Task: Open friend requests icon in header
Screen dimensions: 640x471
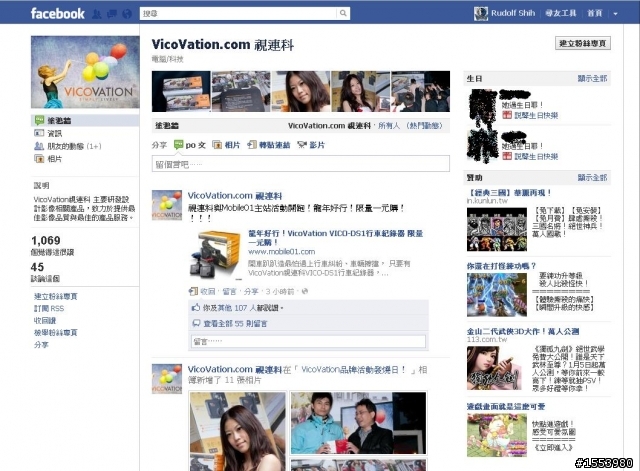Action: (96, 14)
